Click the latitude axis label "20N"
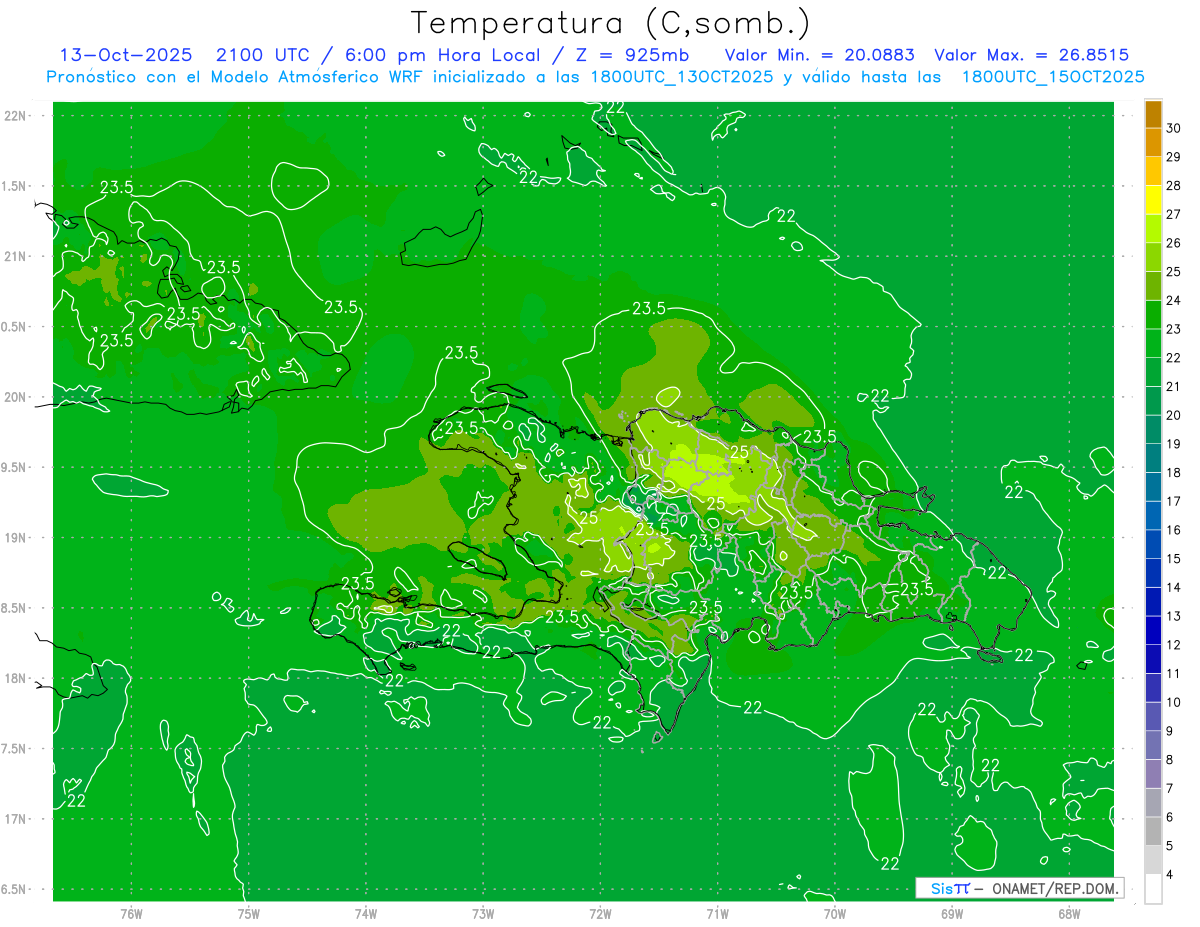1200x927 pixels. click(x=15, y=397)
